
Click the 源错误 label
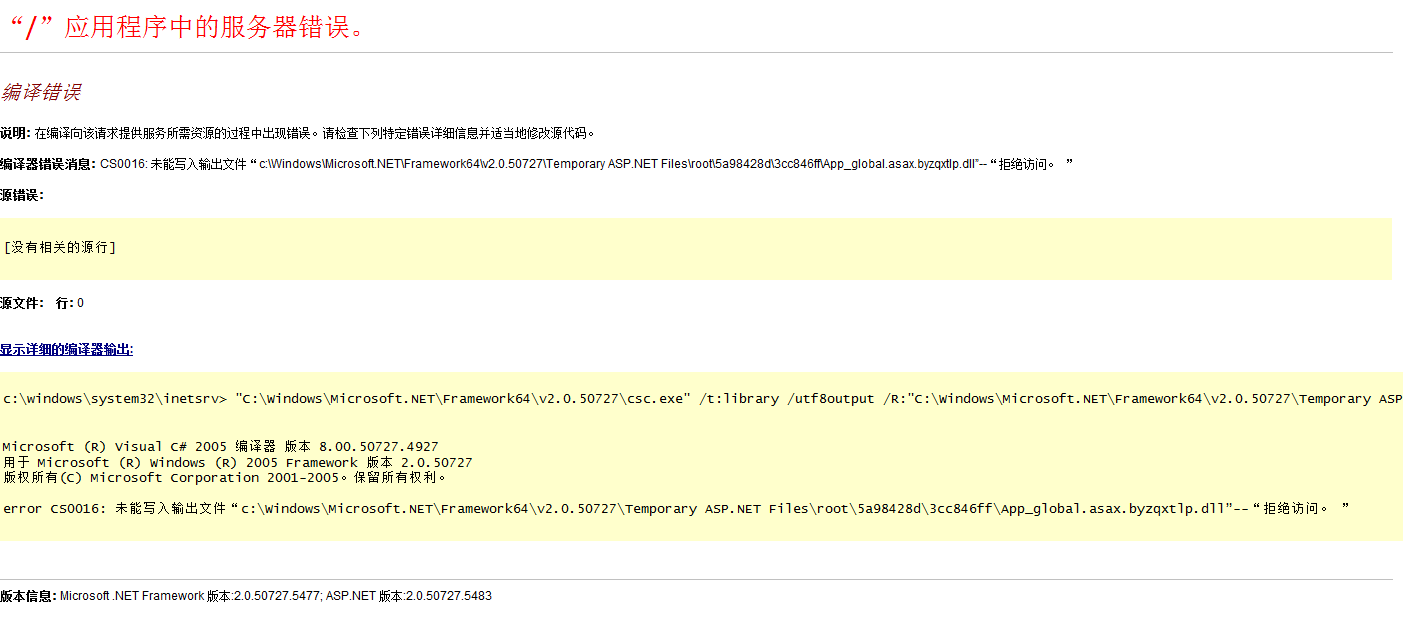pyautogui.click(x=22, y=195)
